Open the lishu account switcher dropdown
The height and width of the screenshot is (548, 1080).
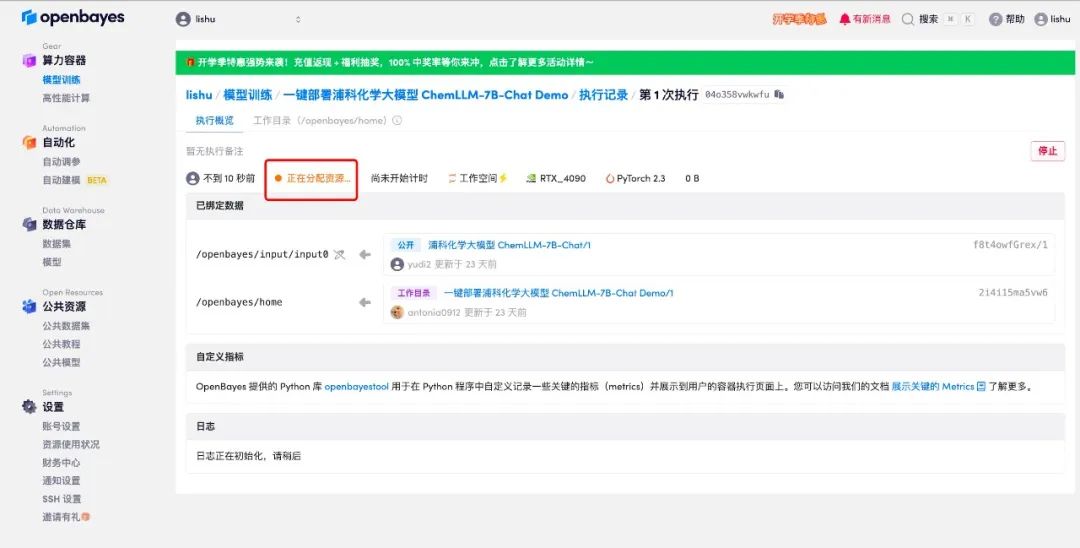click(x=238, y=19)
